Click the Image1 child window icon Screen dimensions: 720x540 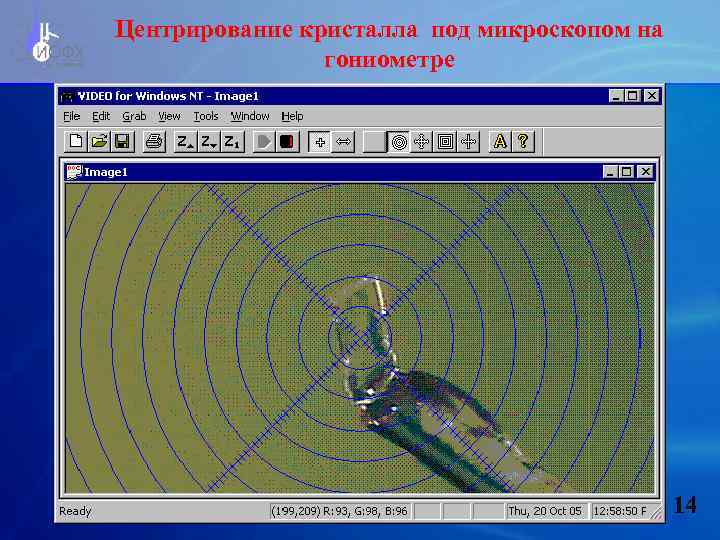coord(74,172)
